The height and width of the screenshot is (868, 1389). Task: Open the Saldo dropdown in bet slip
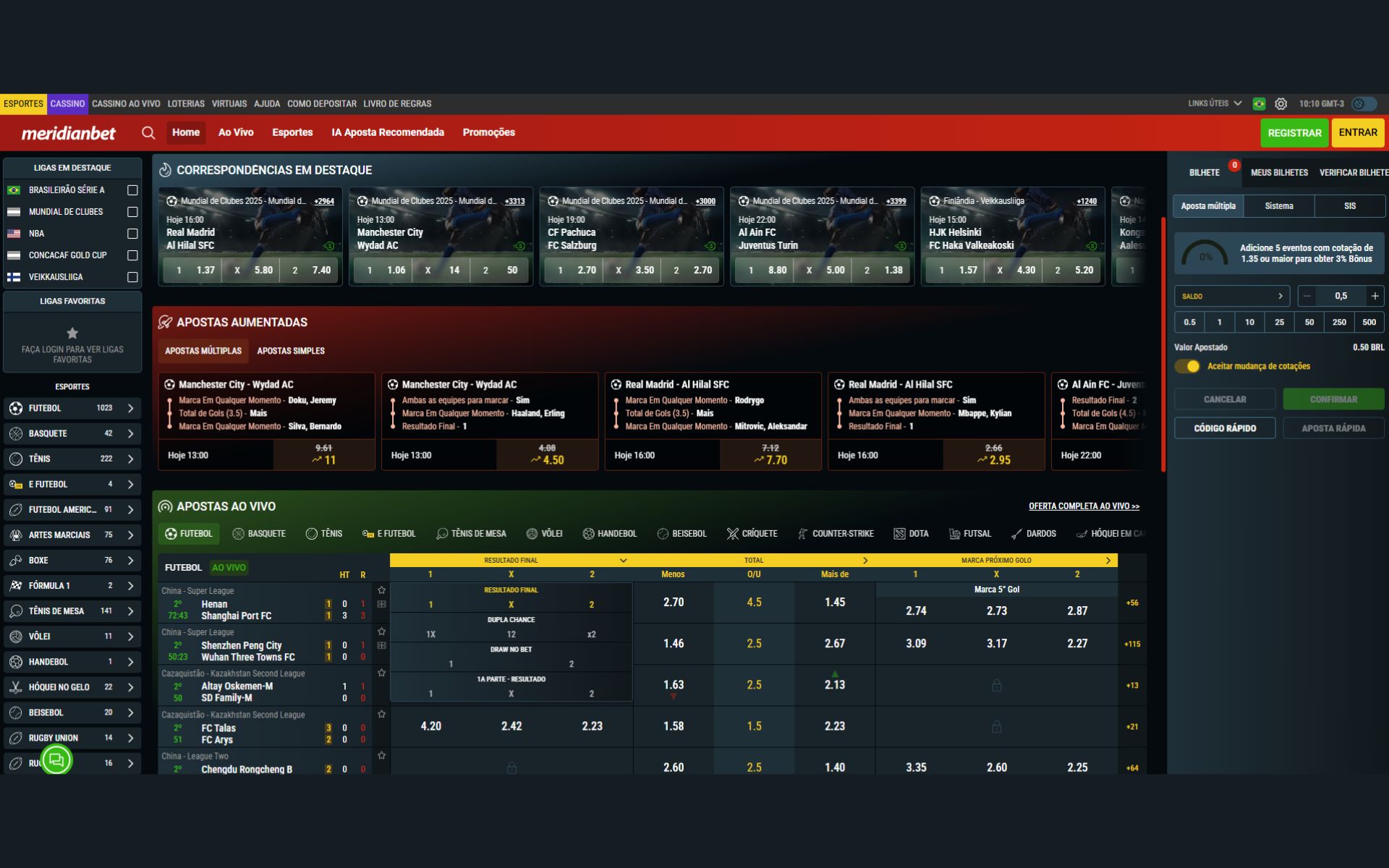(x=1231, y=296)
